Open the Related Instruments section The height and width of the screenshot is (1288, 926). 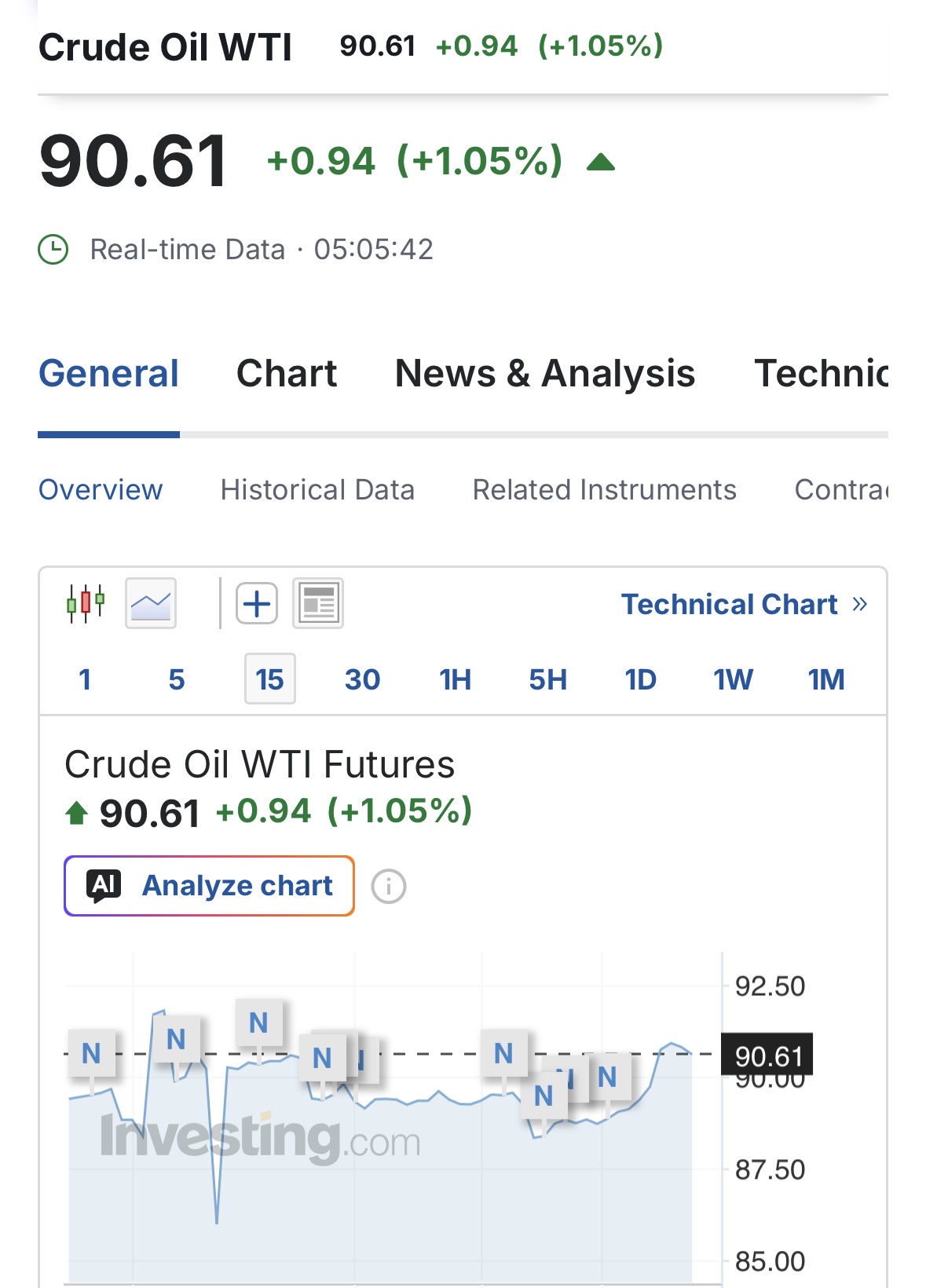(x=604, y=489)
